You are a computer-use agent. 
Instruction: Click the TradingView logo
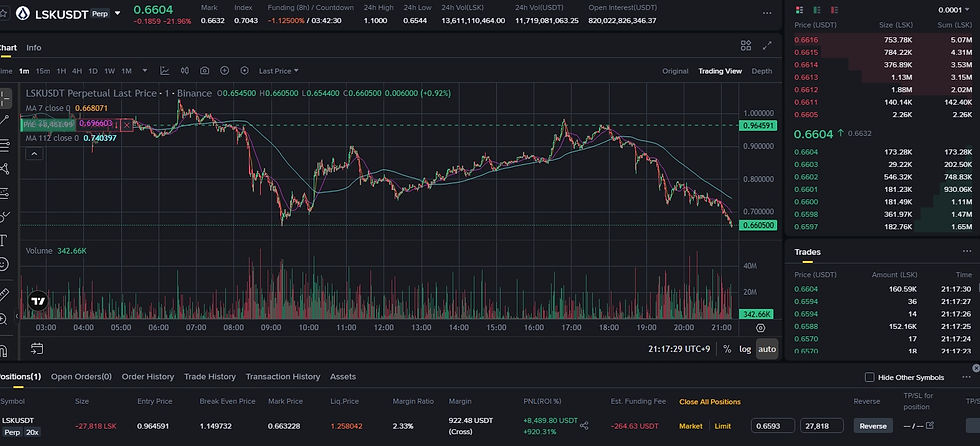tap(39, 300)
